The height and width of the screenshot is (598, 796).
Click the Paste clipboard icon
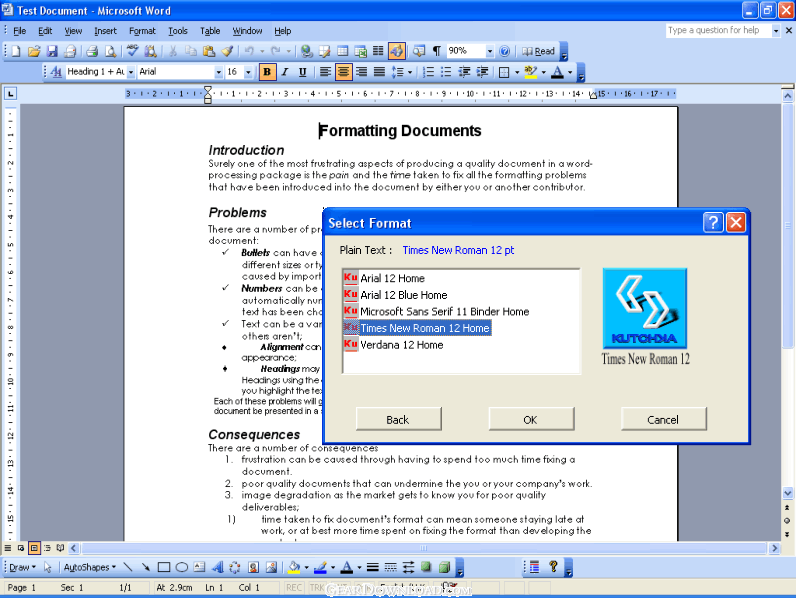pyautogui.click(x=209, y=51)
